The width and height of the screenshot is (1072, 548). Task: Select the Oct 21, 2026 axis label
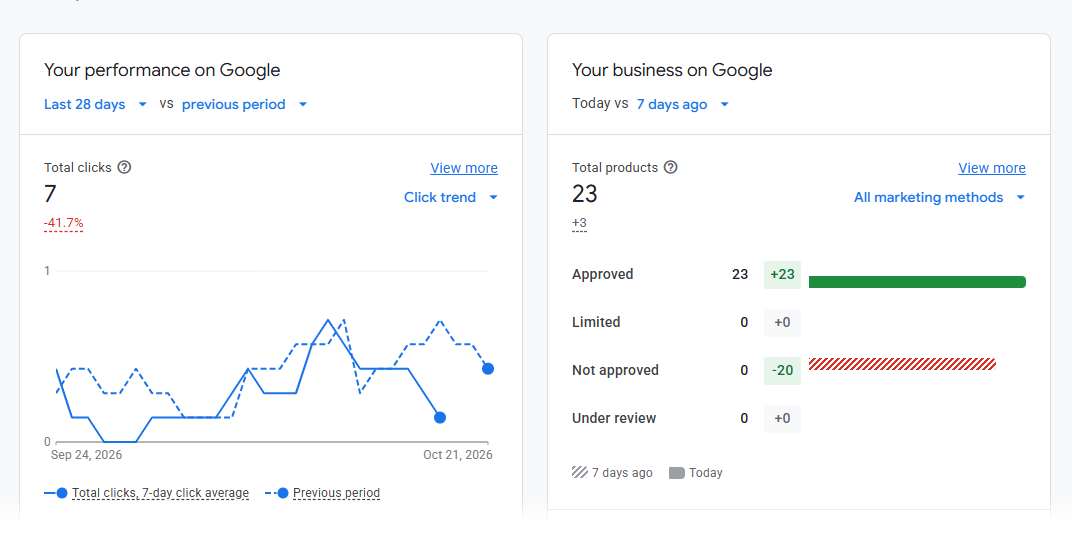(457, 455)
